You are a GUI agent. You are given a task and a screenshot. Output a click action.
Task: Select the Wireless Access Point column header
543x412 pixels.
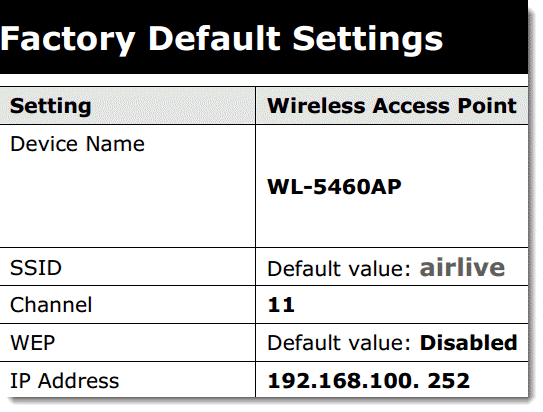click(392, 106)
